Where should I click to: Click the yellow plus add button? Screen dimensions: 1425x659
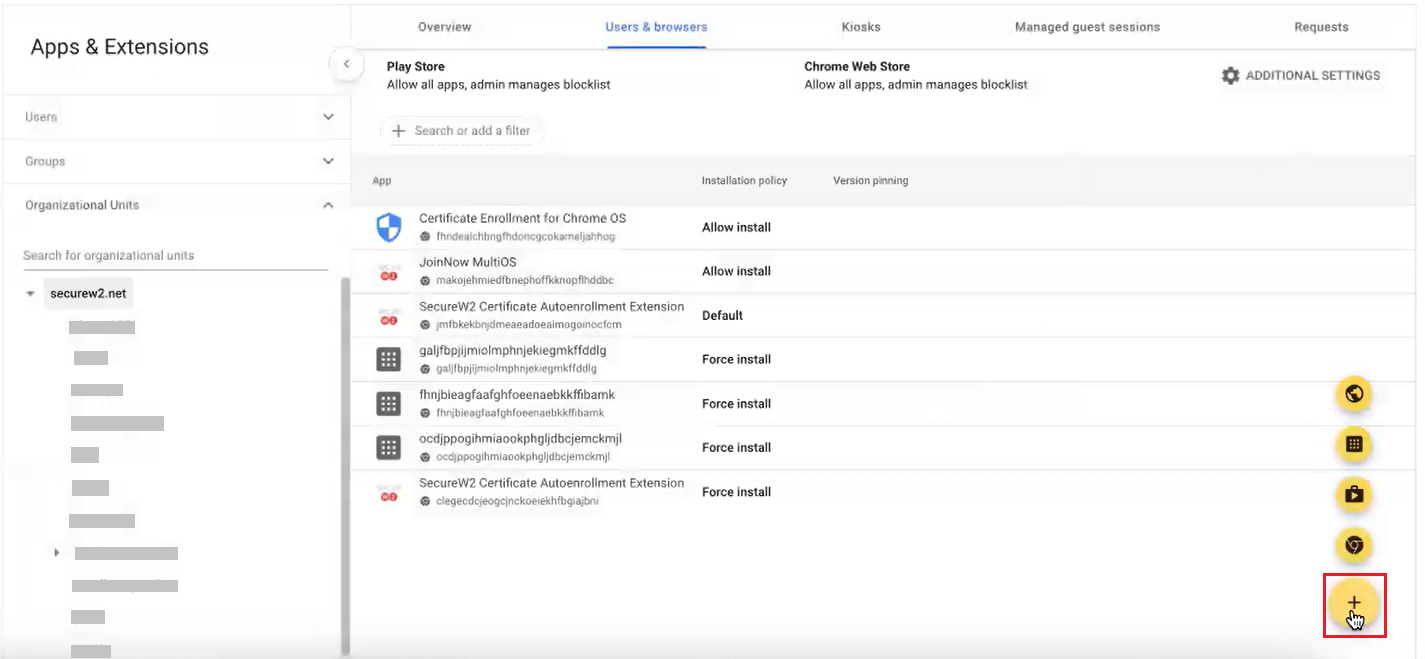point(1354,603)
